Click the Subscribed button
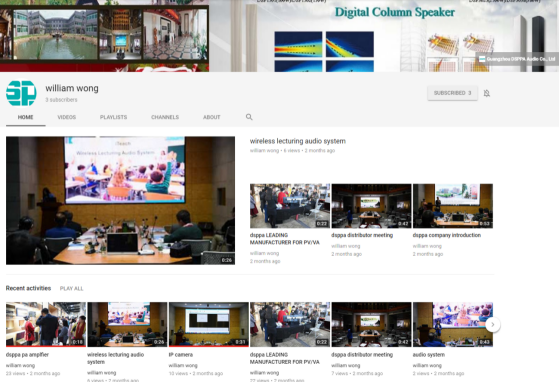This screenshot has height=382, width=559. pyautogui.click(x=452, y=93)
